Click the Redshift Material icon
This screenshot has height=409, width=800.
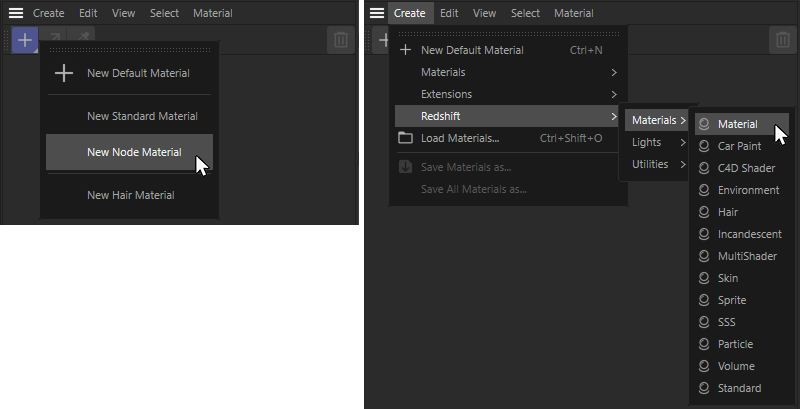click(x=704, y=124)
